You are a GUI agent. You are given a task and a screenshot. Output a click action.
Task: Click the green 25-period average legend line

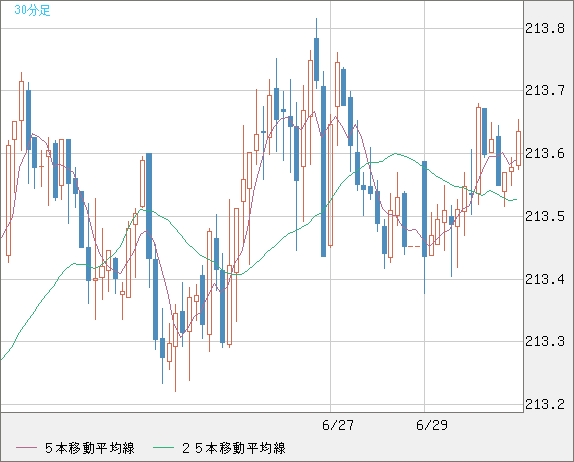tap(163, 448)
